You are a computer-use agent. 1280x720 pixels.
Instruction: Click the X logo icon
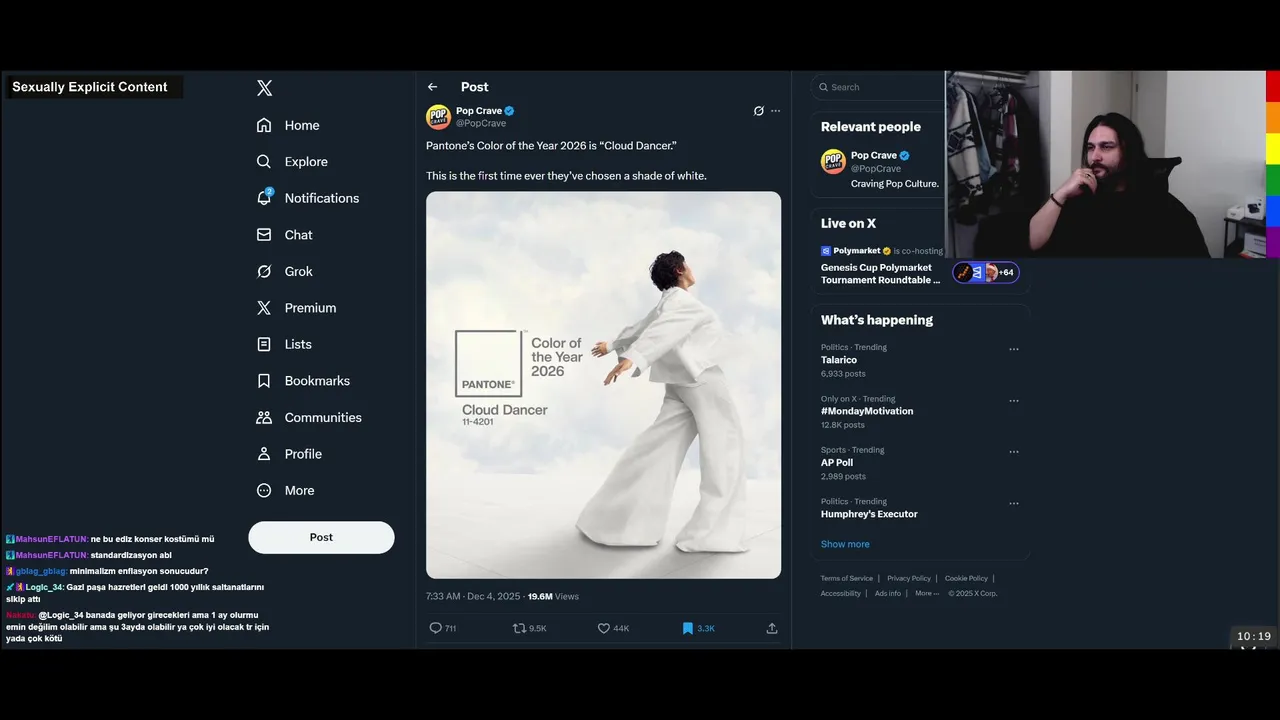tap(264, 88)
